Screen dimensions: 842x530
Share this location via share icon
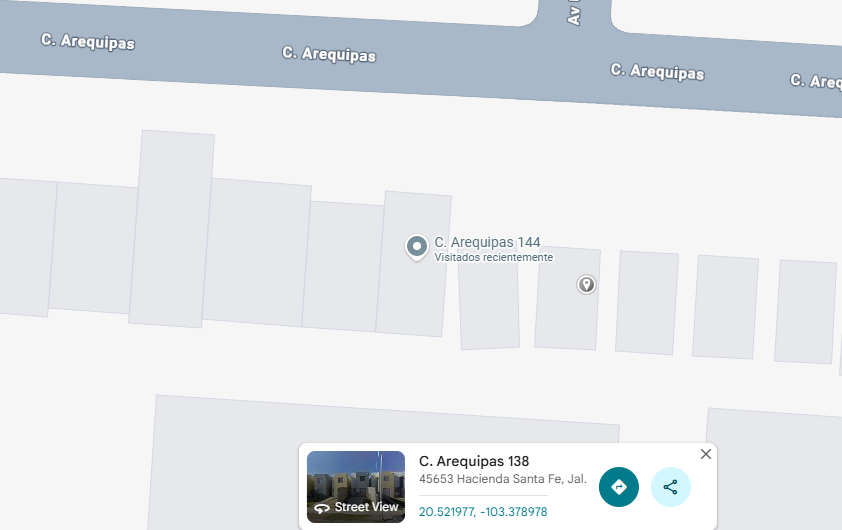670,487
